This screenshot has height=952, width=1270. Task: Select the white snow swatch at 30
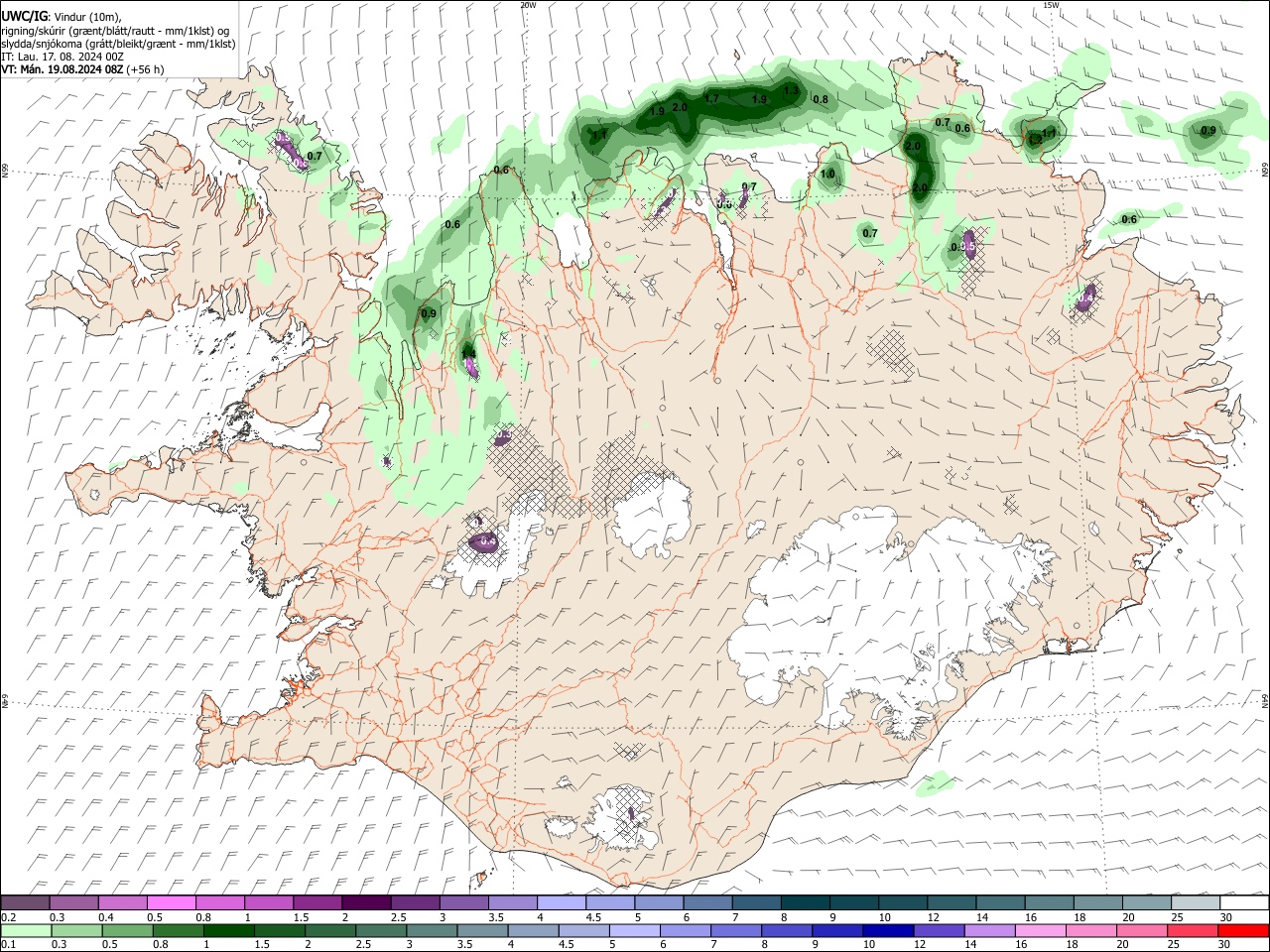coord(1245,903)
